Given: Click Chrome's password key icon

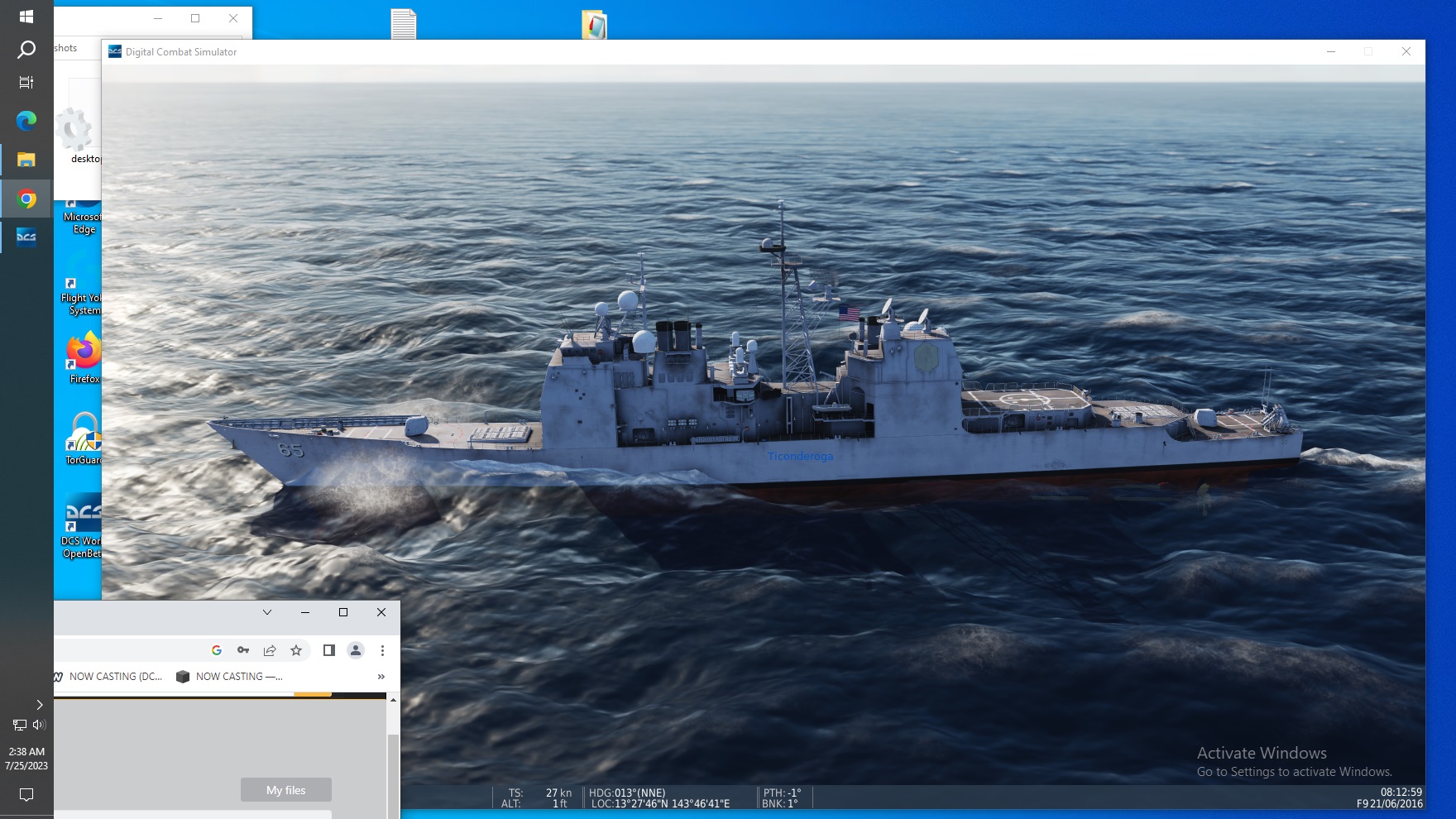Looking at the screenshot, I should tap(243, 650).
